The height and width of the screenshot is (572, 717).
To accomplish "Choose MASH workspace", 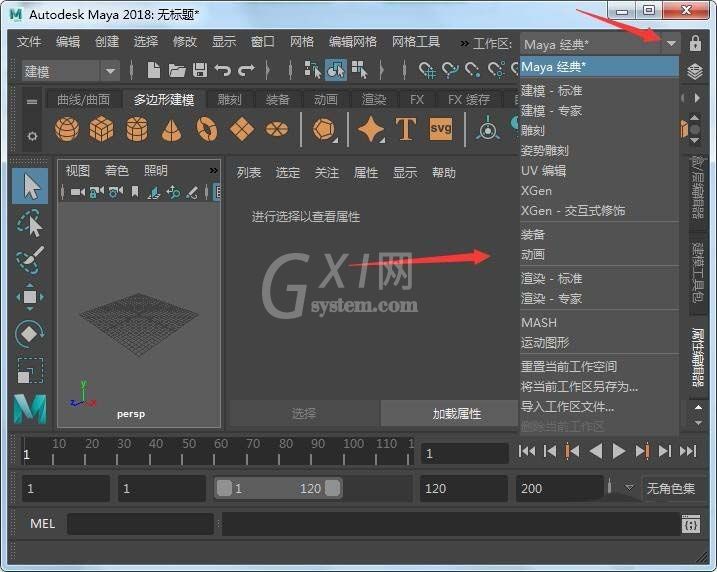I will click(x=599, y=322).
